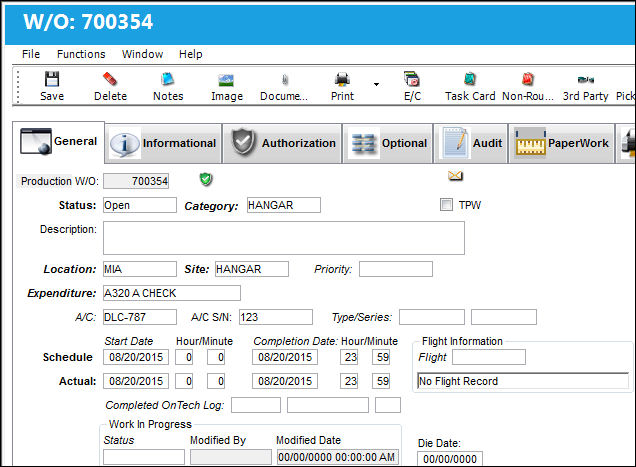Click the Save toolbar icon

pos(52,79)
